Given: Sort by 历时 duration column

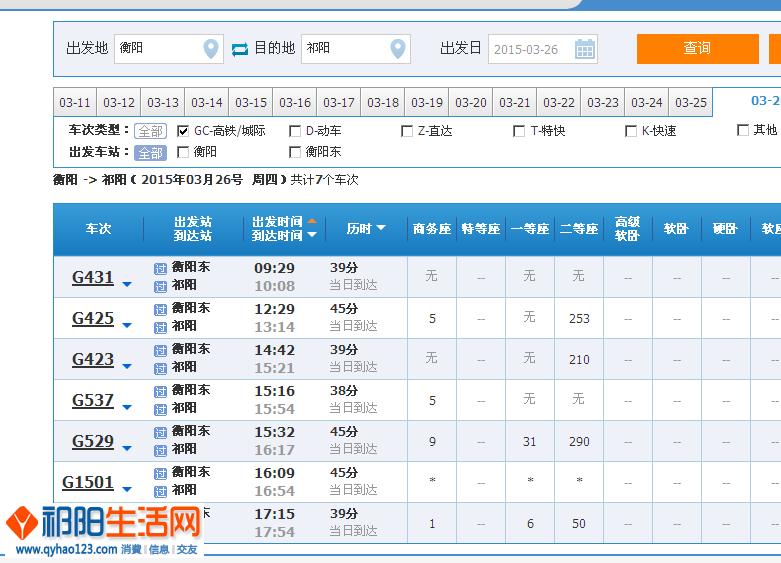Looking at the screenshot, I should click(x=366, y=229).
